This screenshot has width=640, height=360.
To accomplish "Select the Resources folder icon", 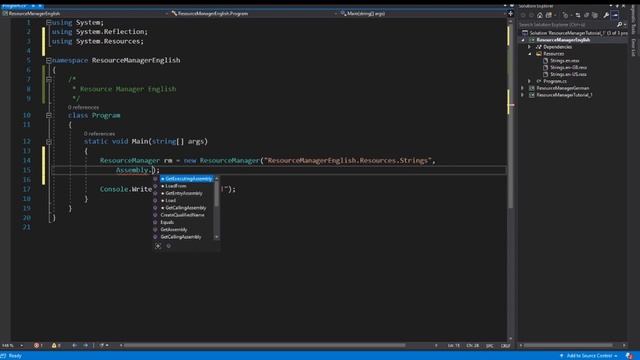I will point(539,54).
